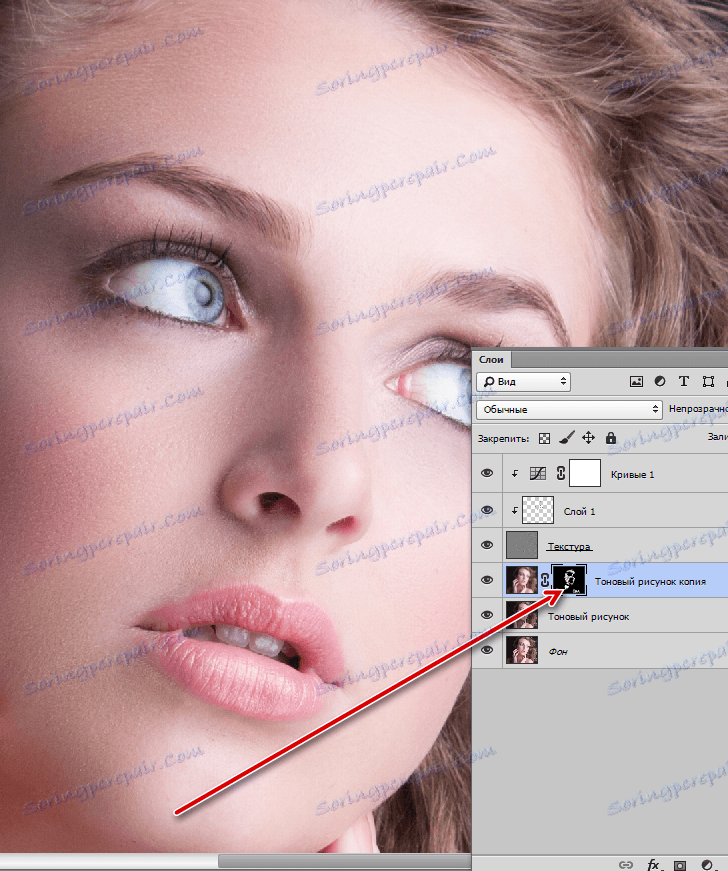Click the gray thumbnail of Текстура layer
Image resolution: width=728 pixels, height=871 pixels.
pos(522,545)
